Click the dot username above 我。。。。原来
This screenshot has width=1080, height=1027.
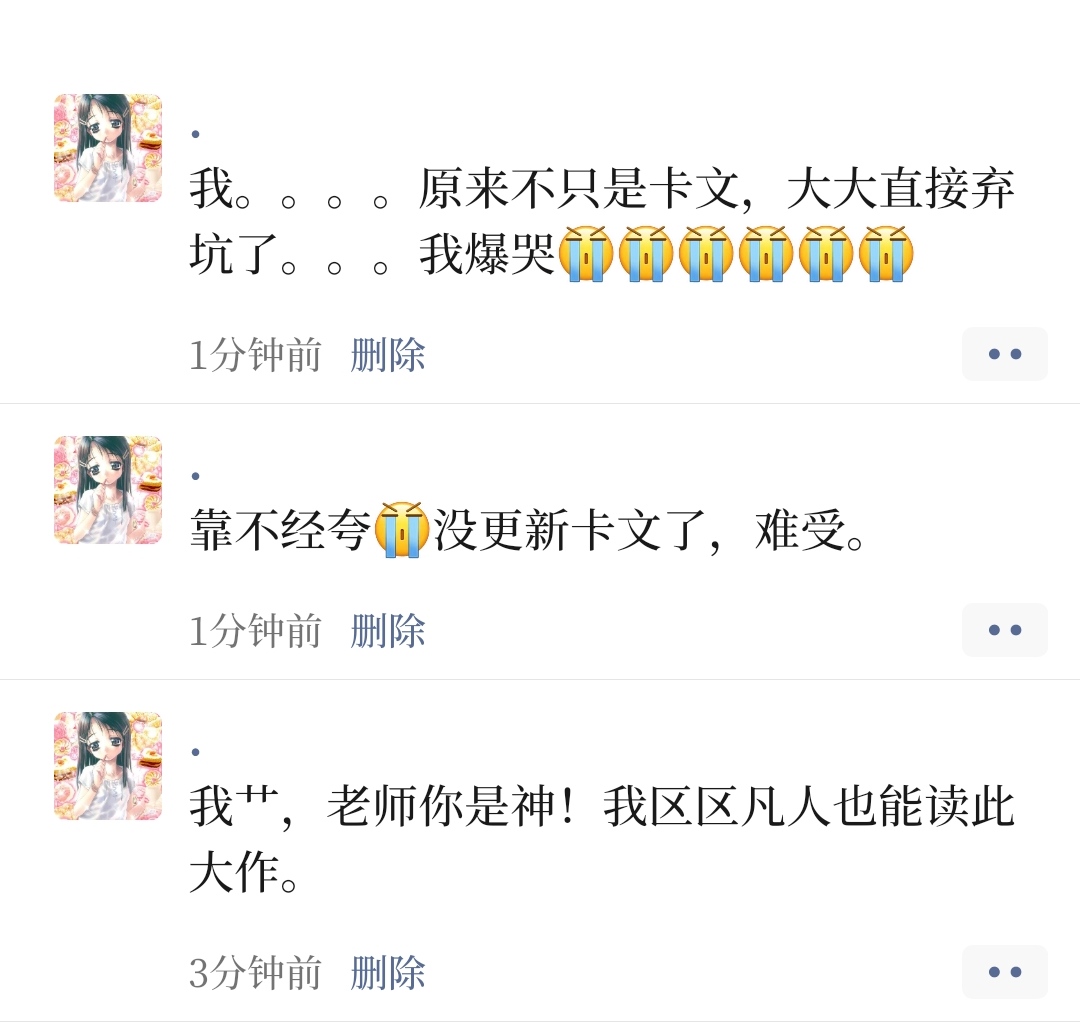click(196, 134)
